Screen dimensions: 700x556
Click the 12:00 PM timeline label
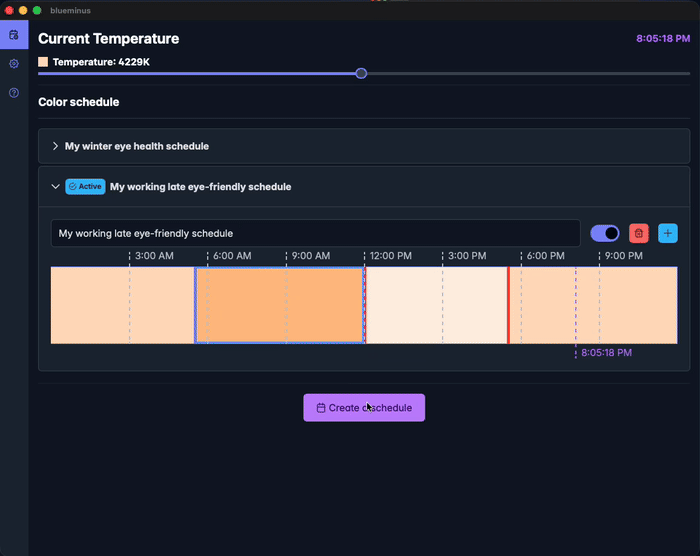click(x=391, y=256)
